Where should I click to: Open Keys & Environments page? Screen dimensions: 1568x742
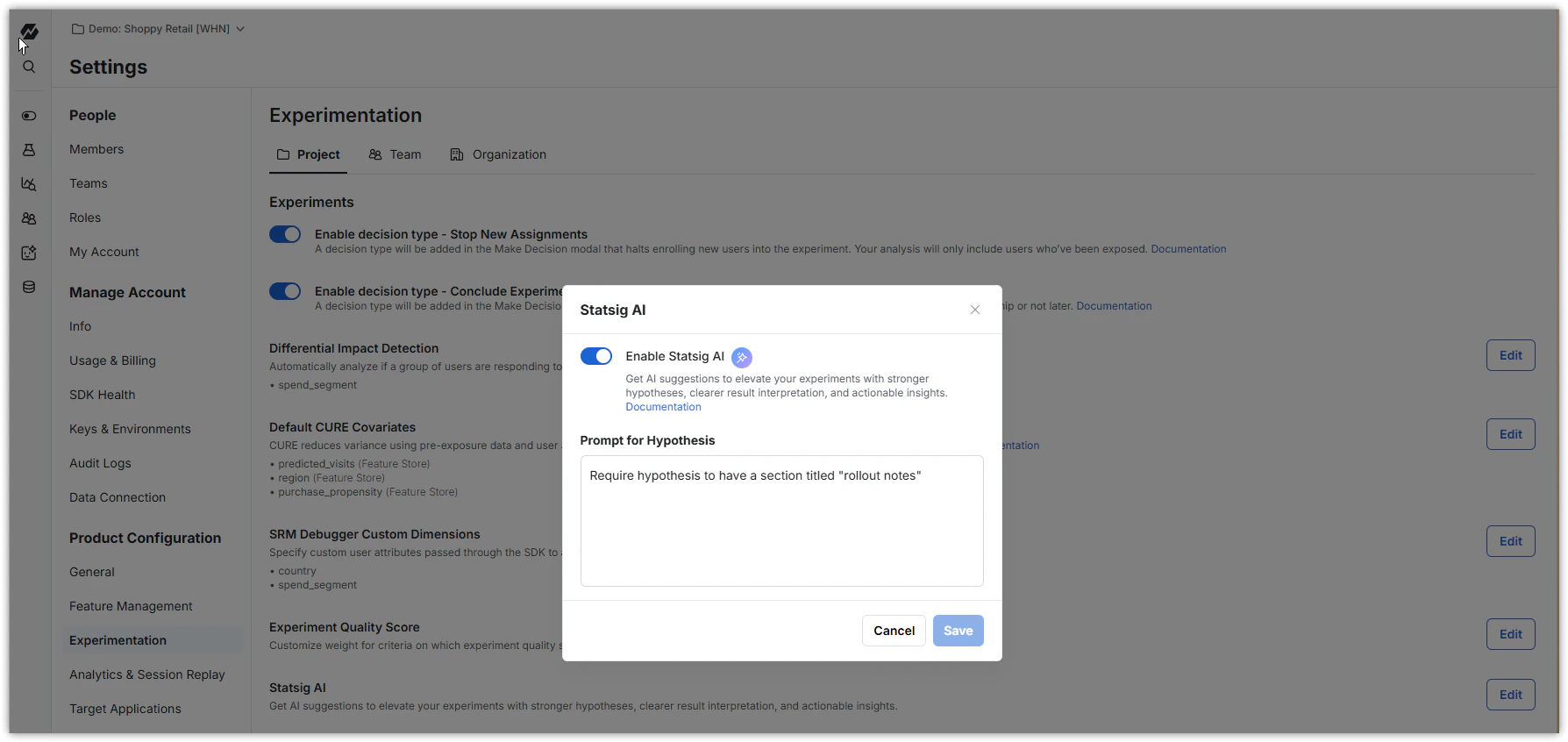130,429
